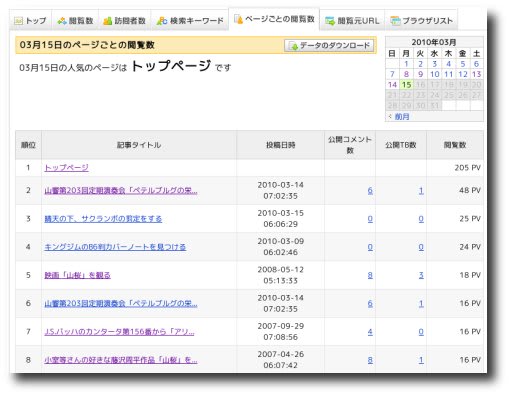Click the download icon on データのダウンロード
The image size is (510, 396).
[293, 46]
